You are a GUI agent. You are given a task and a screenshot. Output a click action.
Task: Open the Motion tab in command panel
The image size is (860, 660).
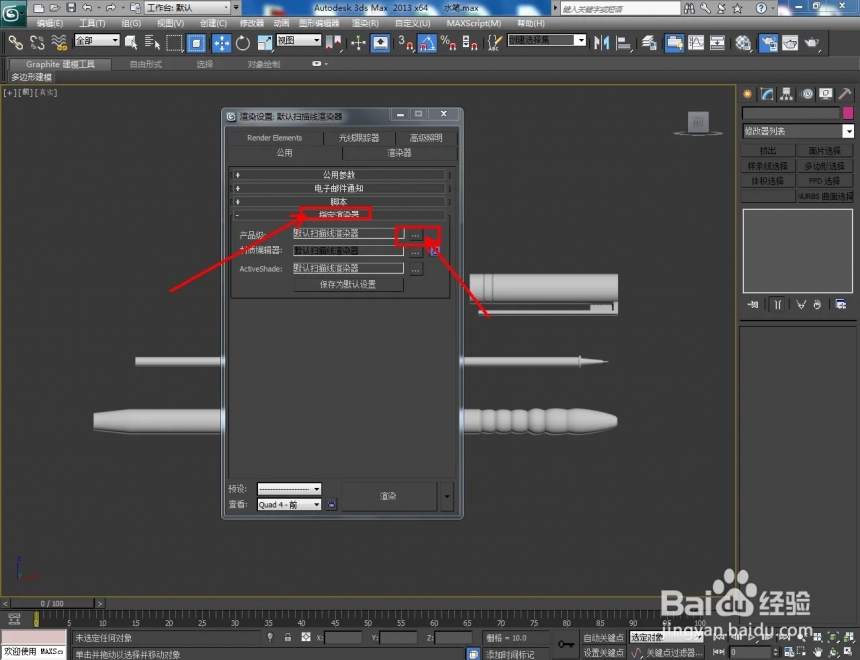click(x=807, y=94)
